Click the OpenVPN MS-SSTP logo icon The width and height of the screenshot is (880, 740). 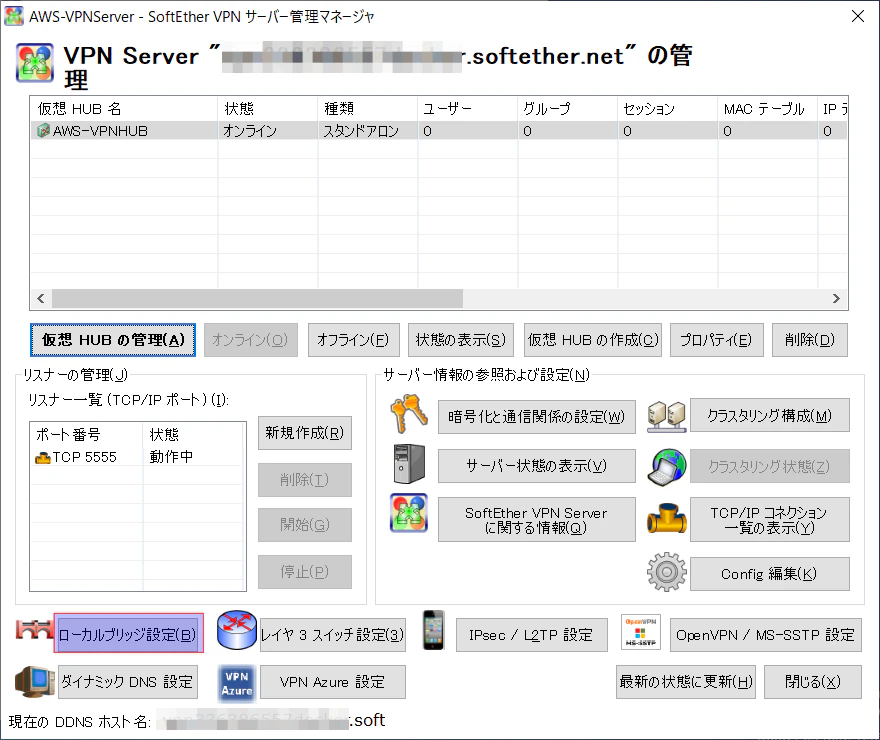pyautogui.click(x=641, y=632)
